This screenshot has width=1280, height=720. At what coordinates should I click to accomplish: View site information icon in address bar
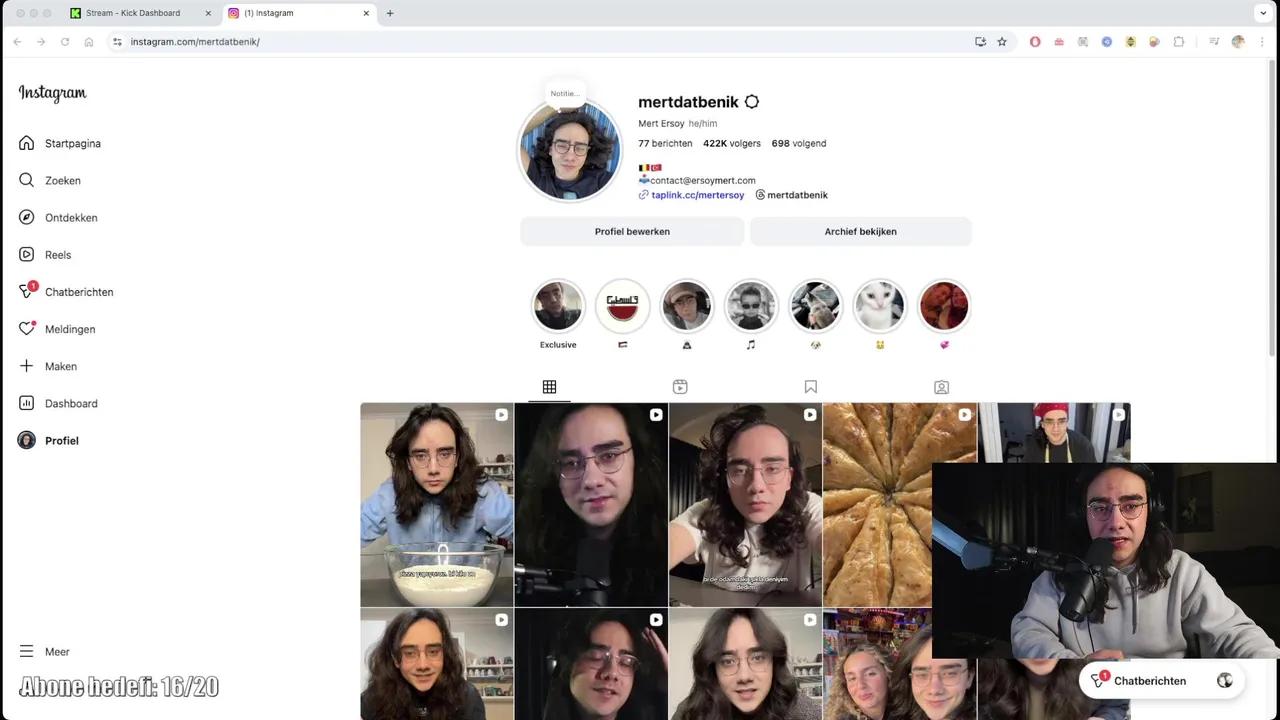[117, 42]
